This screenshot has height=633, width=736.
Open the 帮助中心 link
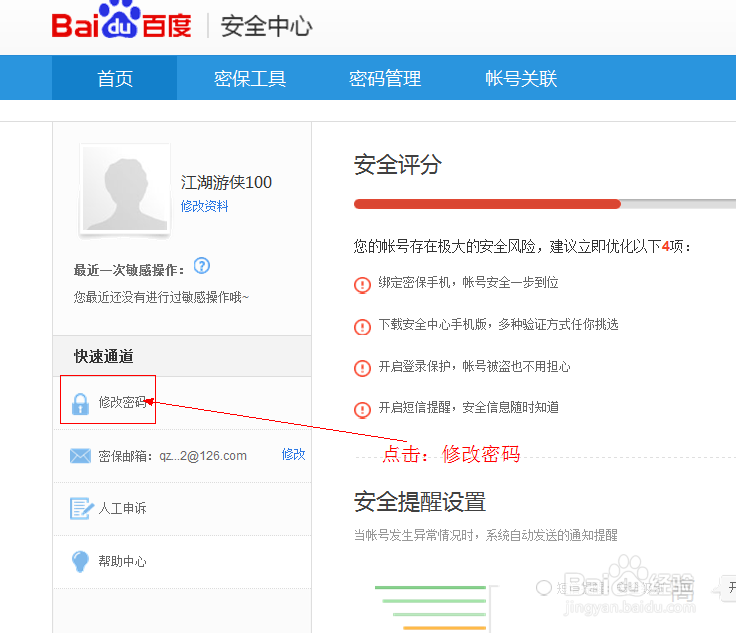pos(123,561)
